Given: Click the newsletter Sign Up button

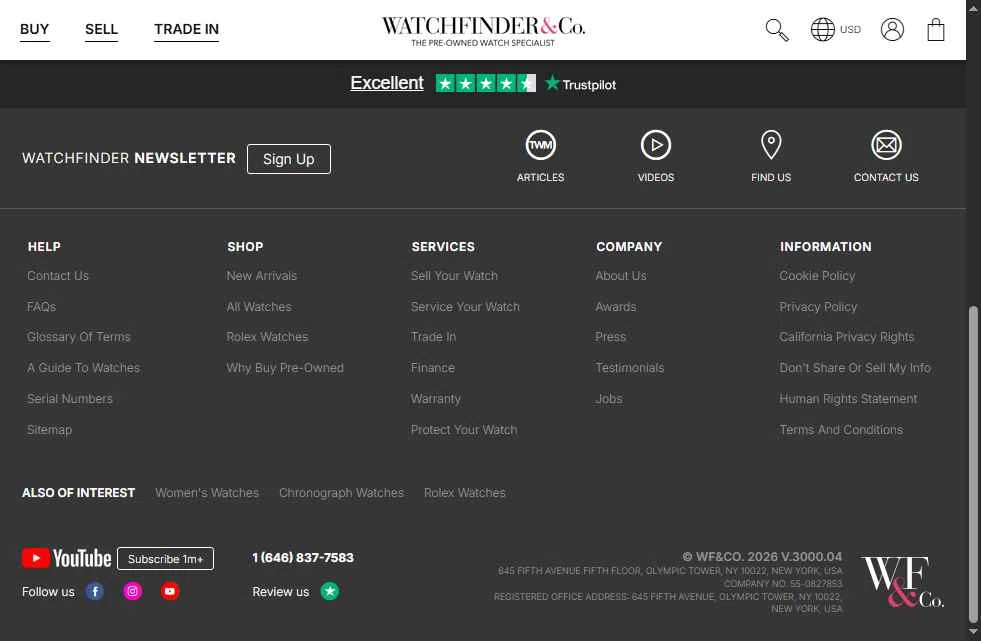Looking at the screenshot, I should tap(289, 159).
